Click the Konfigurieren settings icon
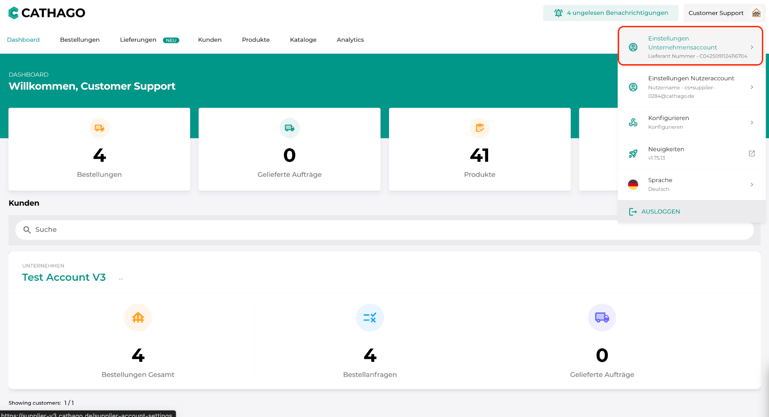Viewport: 769px width, 417px height. coord(633,122)
